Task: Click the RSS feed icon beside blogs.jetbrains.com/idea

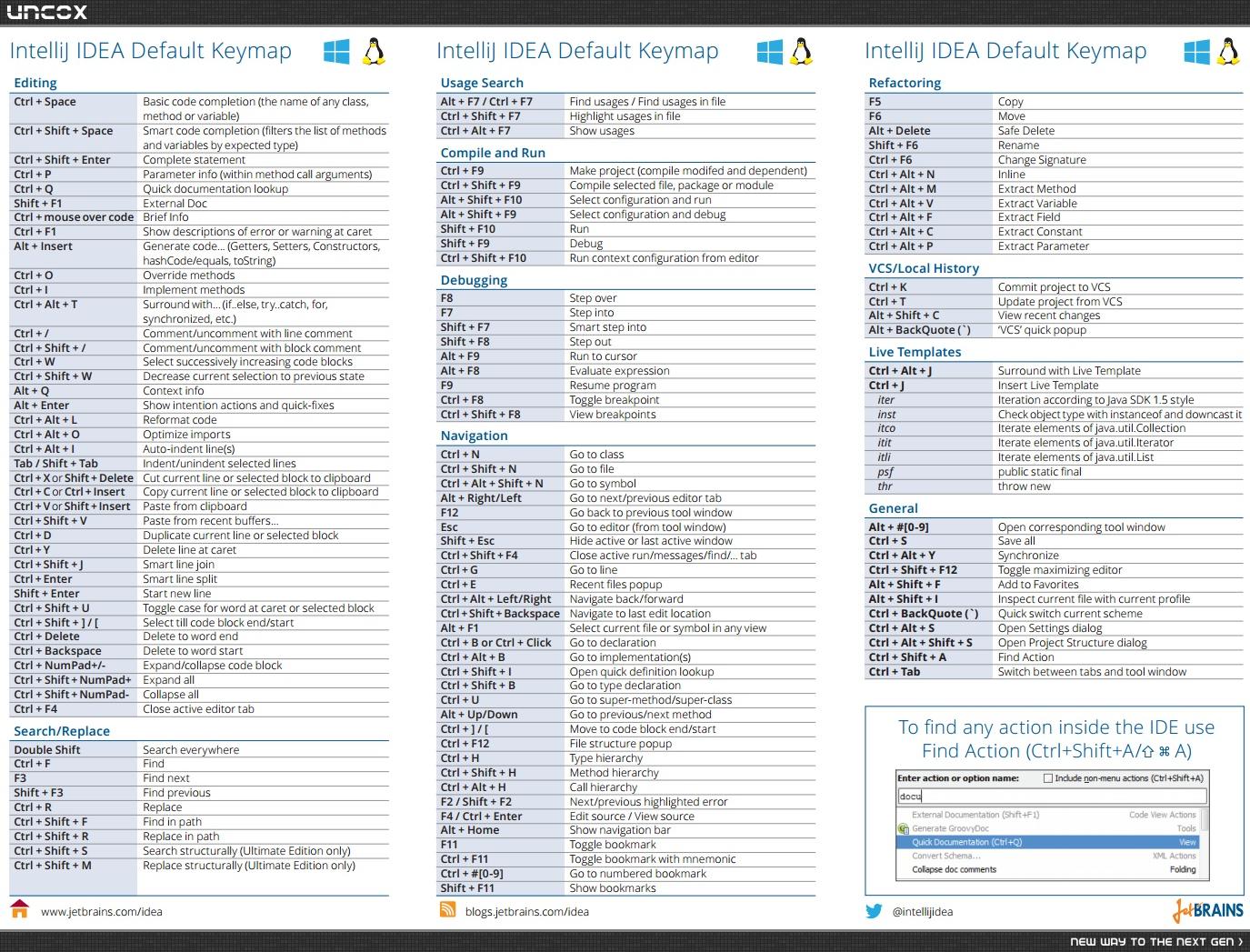Action: click(447, 910)
